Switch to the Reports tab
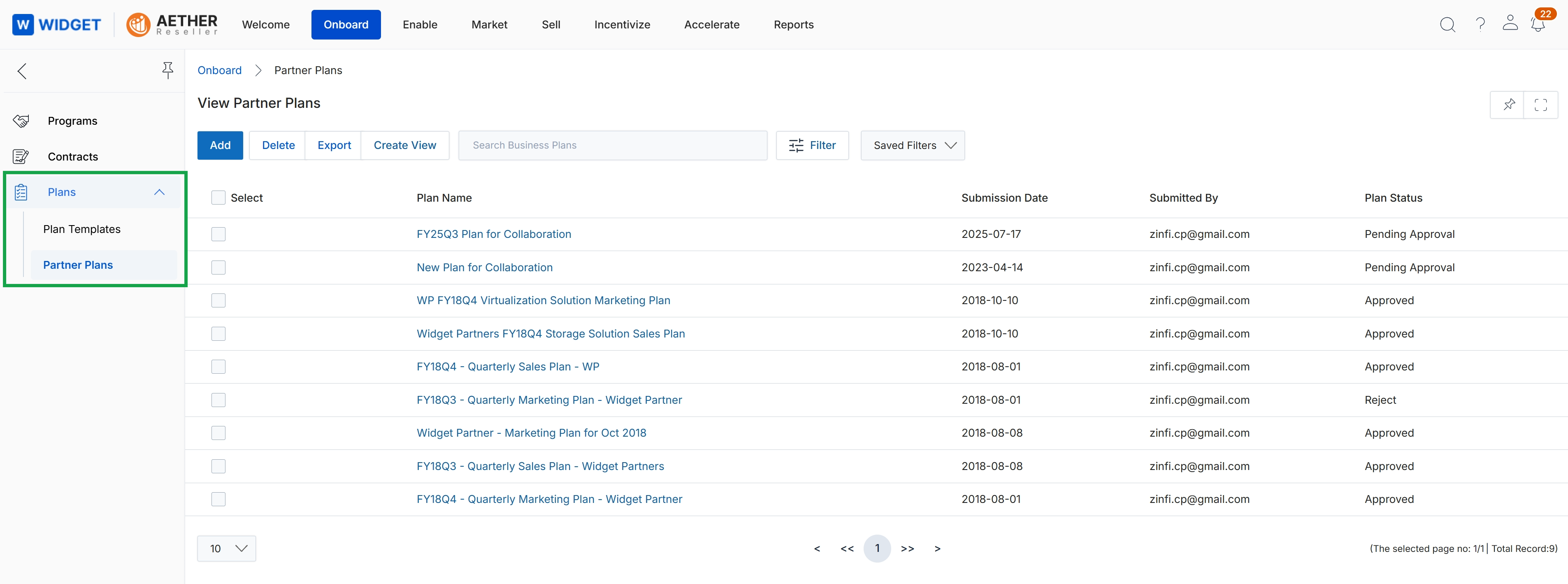This screenshot has width=1568, height=584. (793, 24)
